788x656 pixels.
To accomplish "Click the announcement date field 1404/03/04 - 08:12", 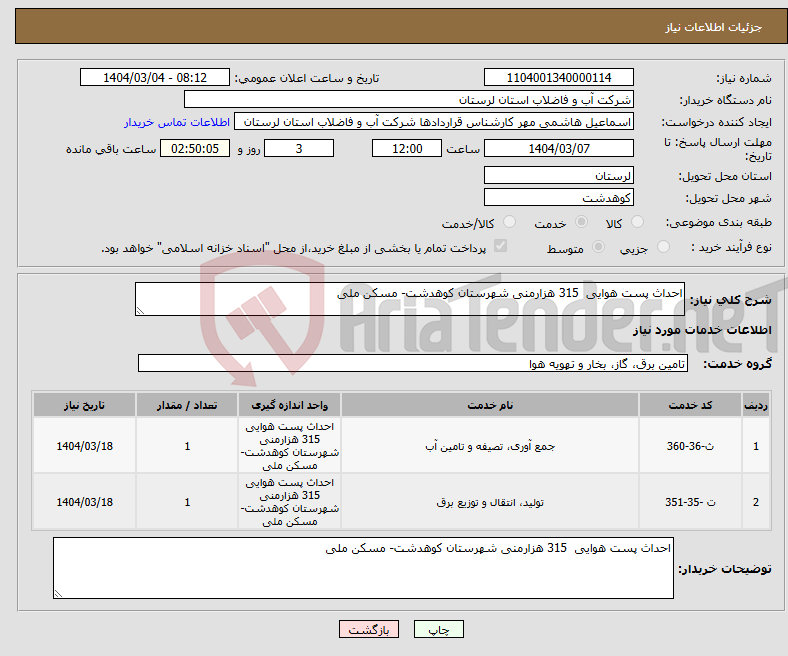I will point(155,77).
